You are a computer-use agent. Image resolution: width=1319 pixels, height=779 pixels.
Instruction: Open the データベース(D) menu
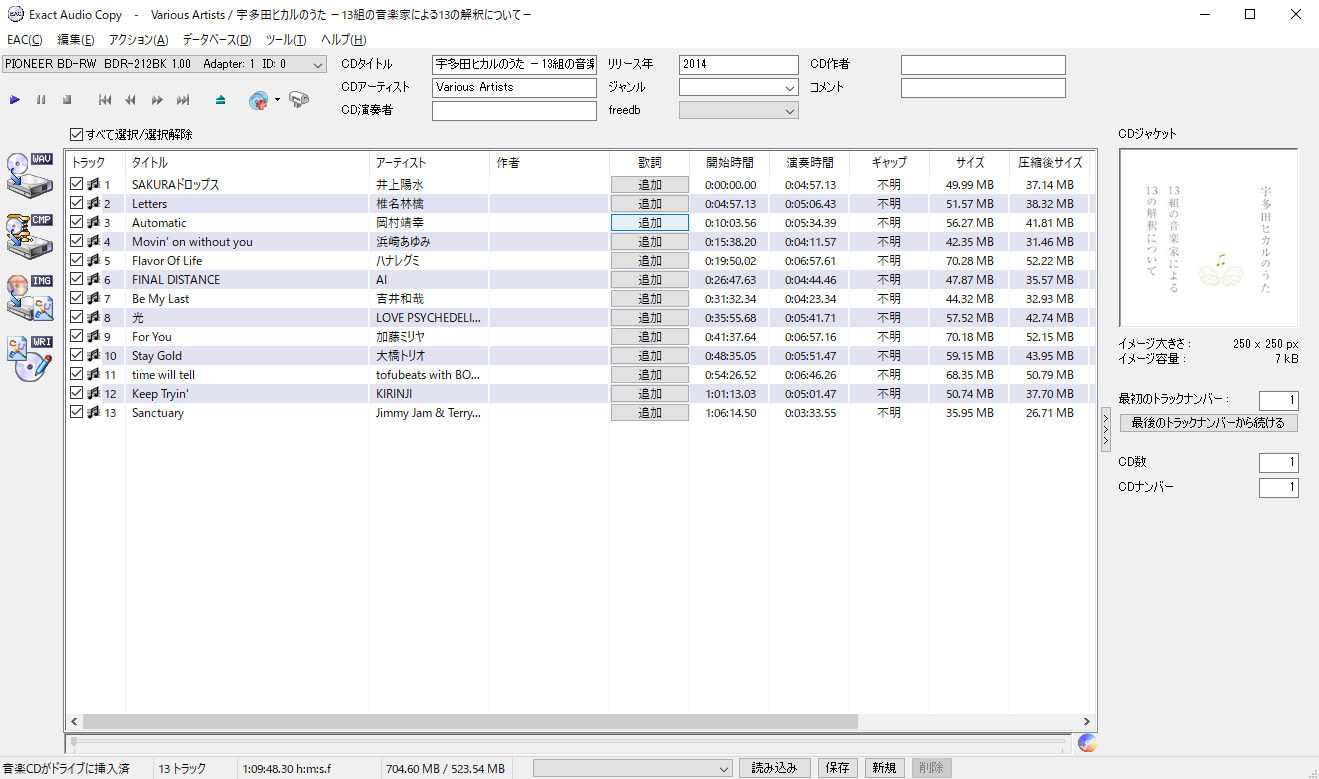(x=217, y=40)
